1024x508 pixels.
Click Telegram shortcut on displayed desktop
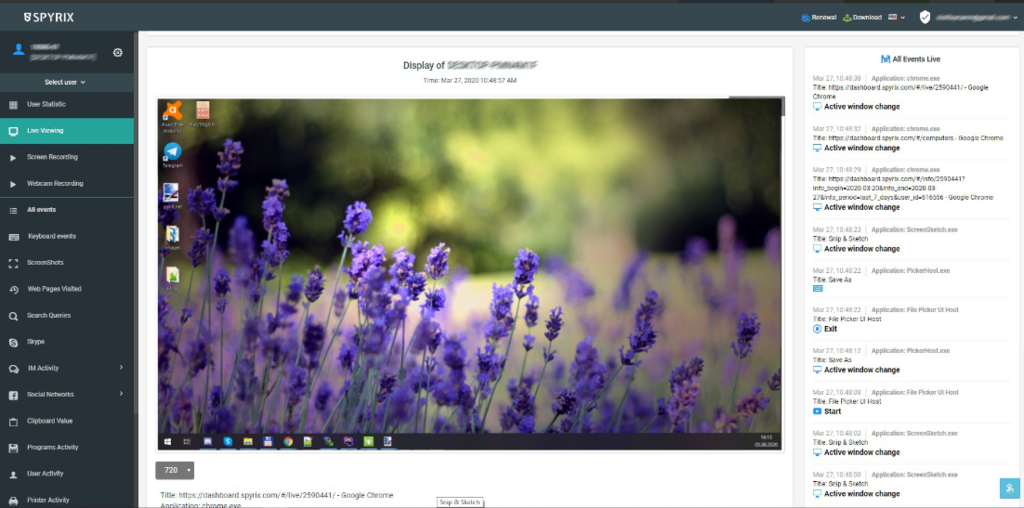pos(172,155)
